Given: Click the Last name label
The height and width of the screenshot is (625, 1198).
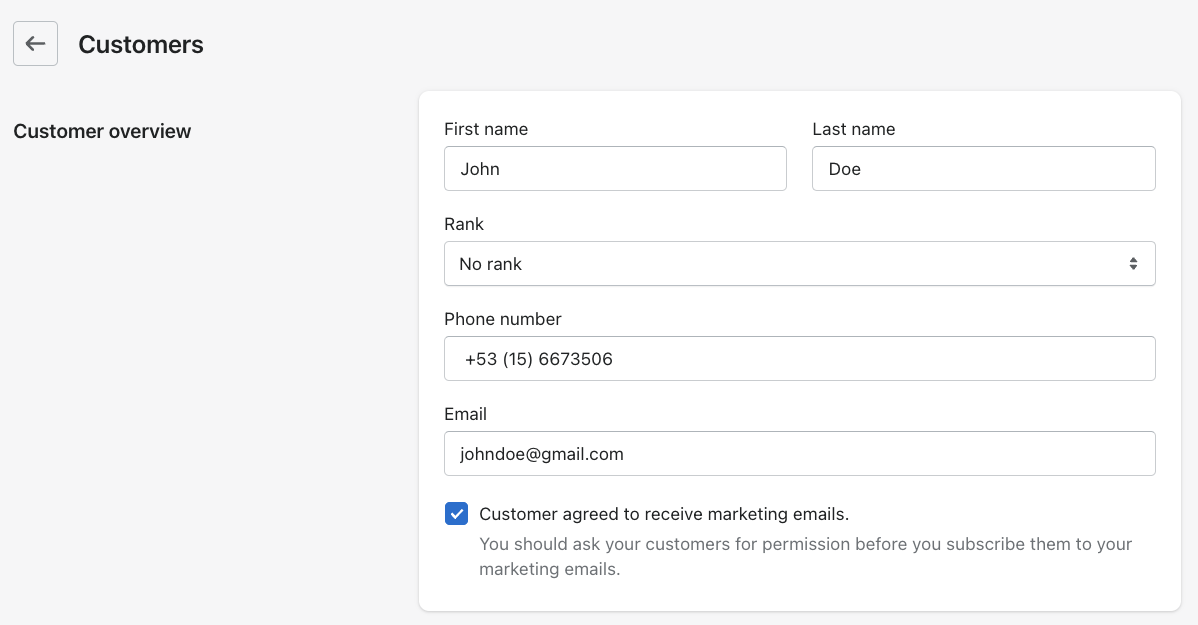Looking at the screenshot, I should click(853, 129).
